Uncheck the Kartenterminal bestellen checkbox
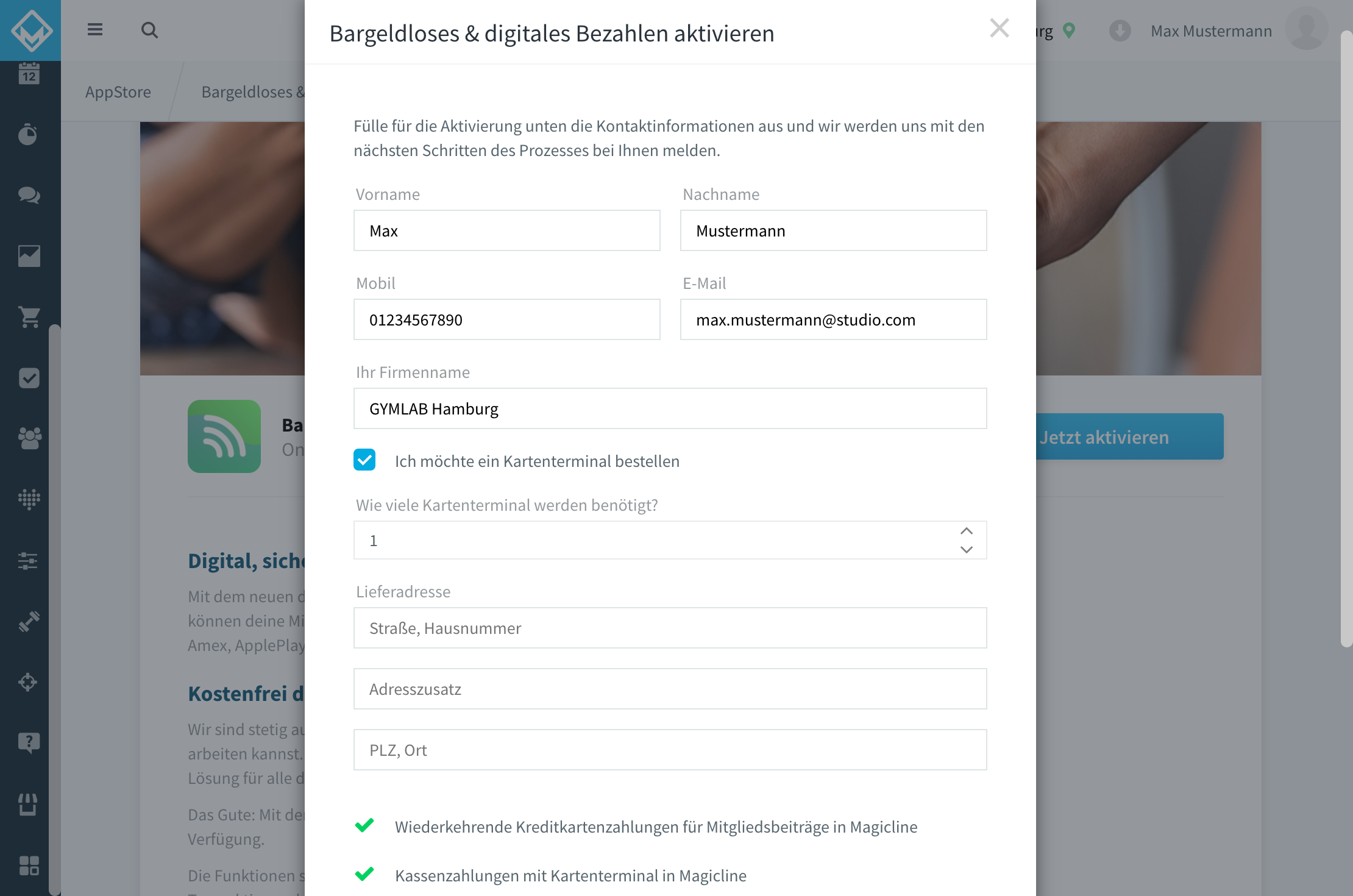 [x=364, y=460]
